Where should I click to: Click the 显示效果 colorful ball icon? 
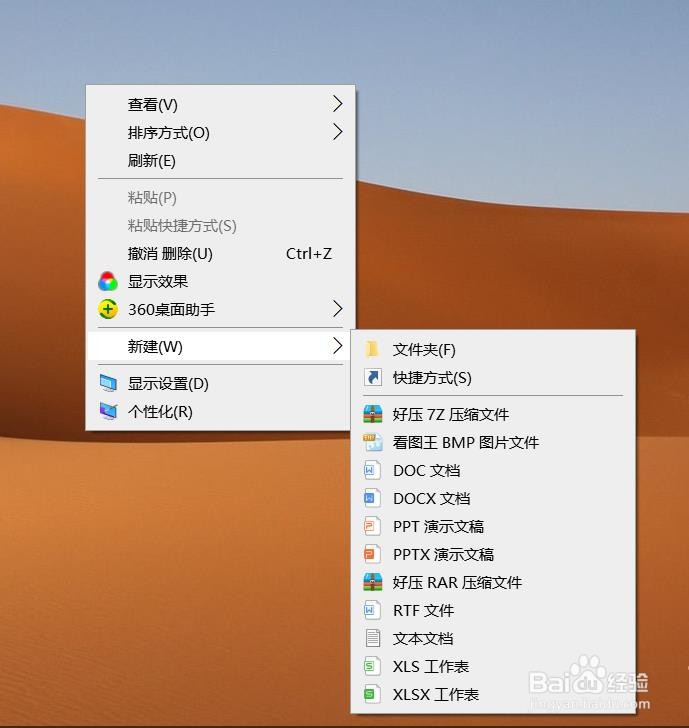pyautogui.click(x=108, y=281)
